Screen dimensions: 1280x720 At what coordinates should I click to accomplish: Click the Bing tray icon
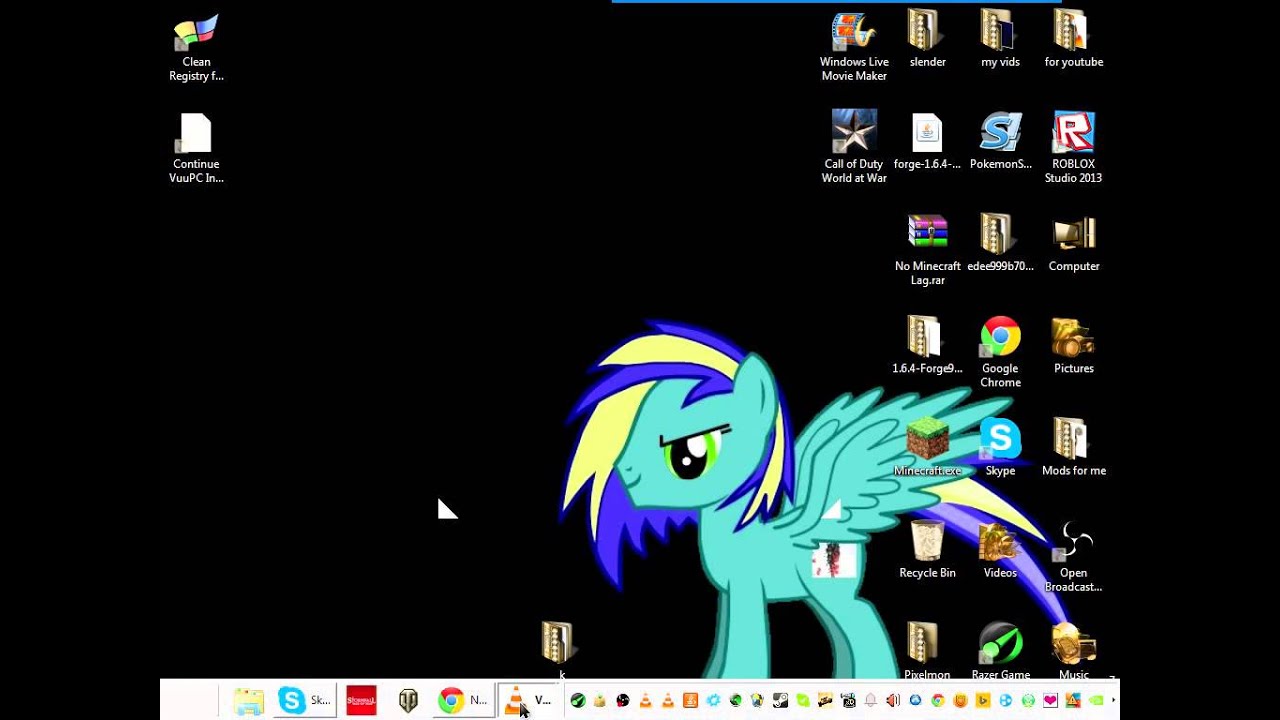[982, 700]
